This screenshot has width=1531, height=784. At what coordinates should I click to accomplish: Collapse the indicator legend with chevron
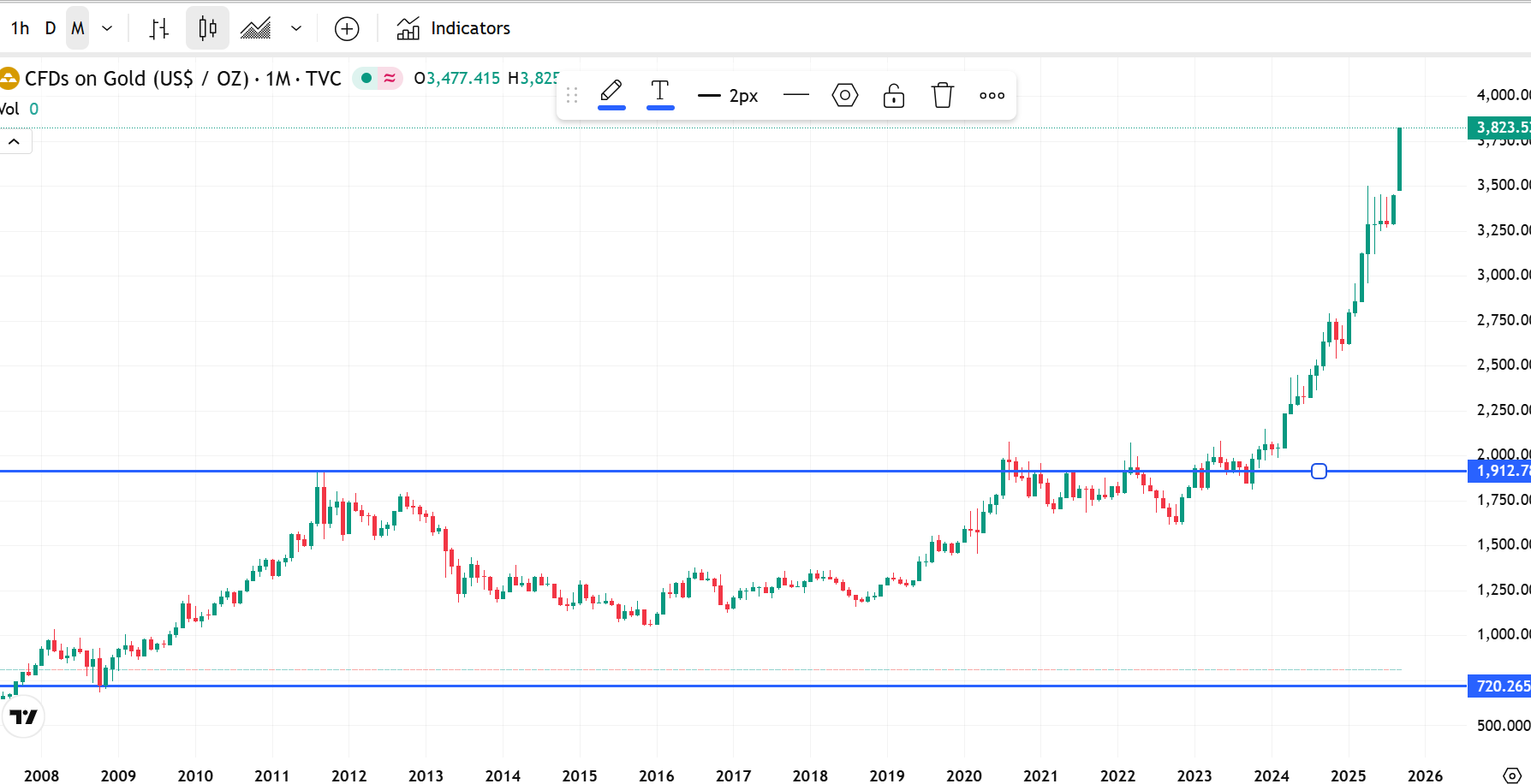click(x=15, y=141)
